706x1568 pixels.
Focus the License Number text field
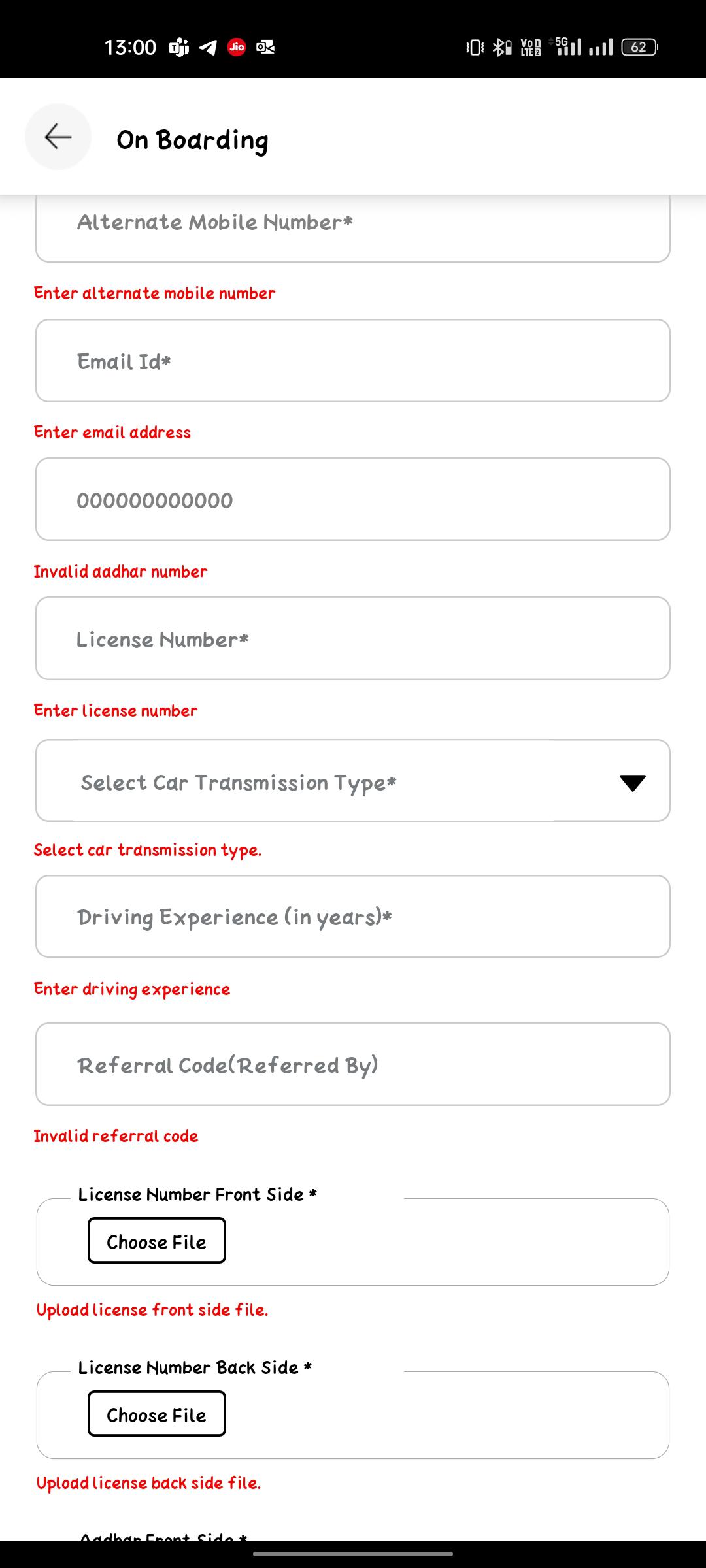point(353,638)
